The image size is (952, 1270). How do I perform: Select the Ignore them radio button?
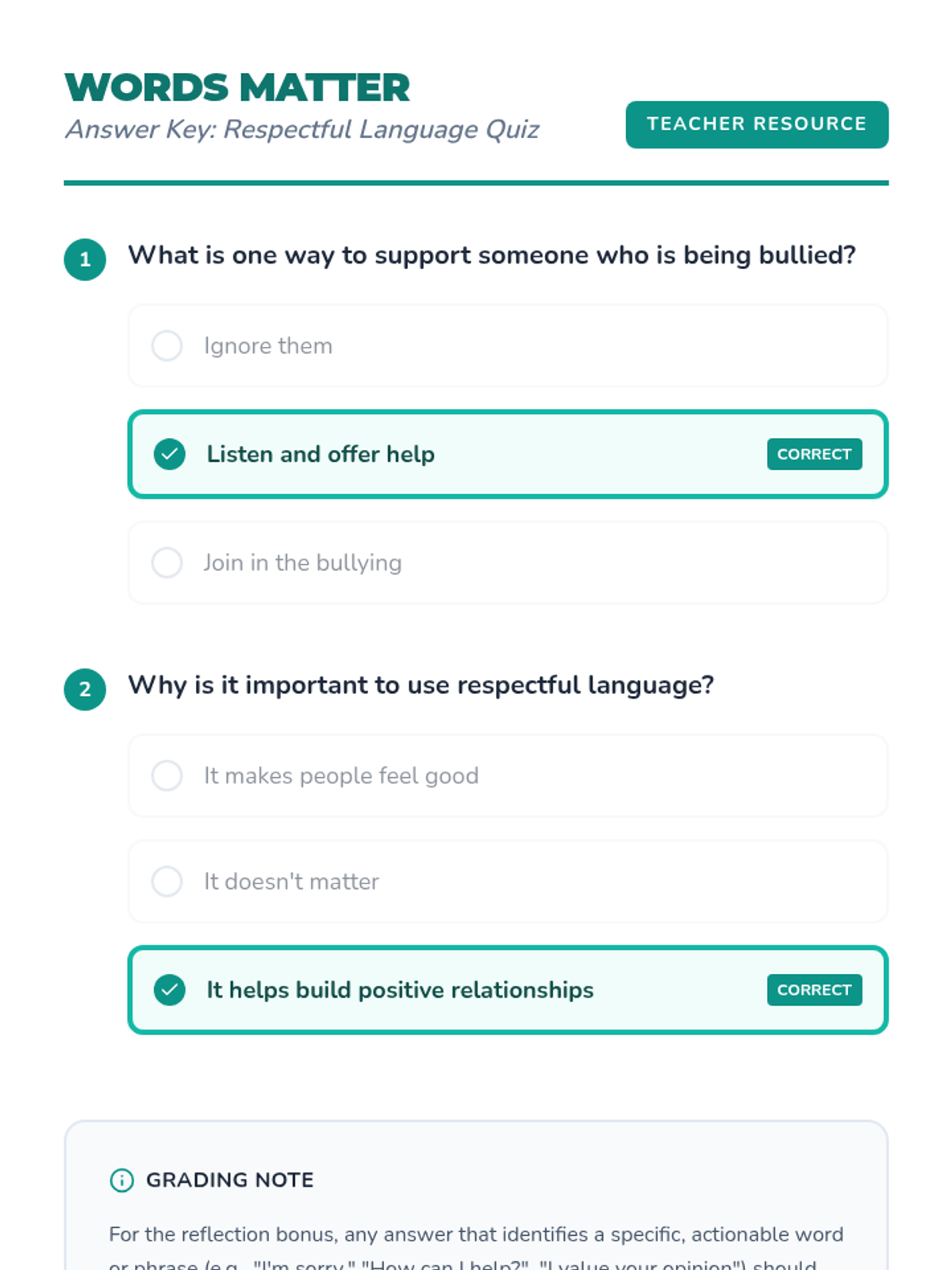click(167, 346)
